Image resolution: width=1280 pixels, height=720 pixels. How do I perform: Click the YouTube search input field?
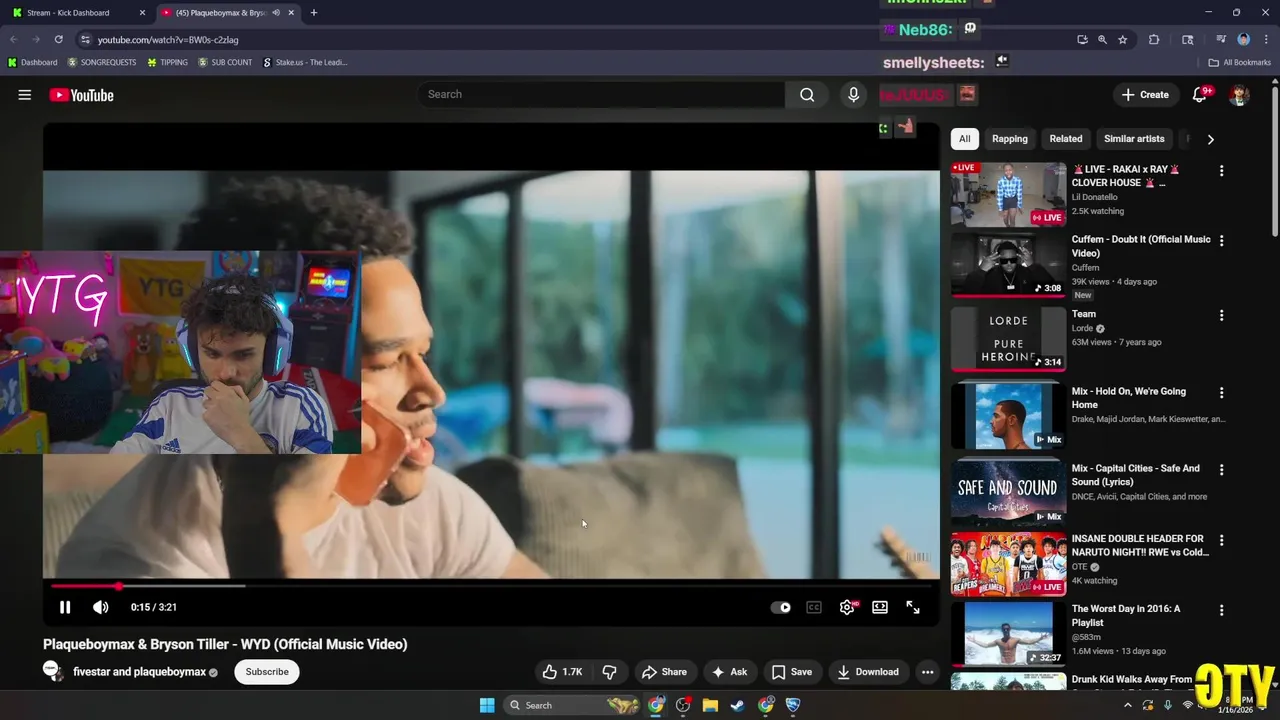pos(601,94)
